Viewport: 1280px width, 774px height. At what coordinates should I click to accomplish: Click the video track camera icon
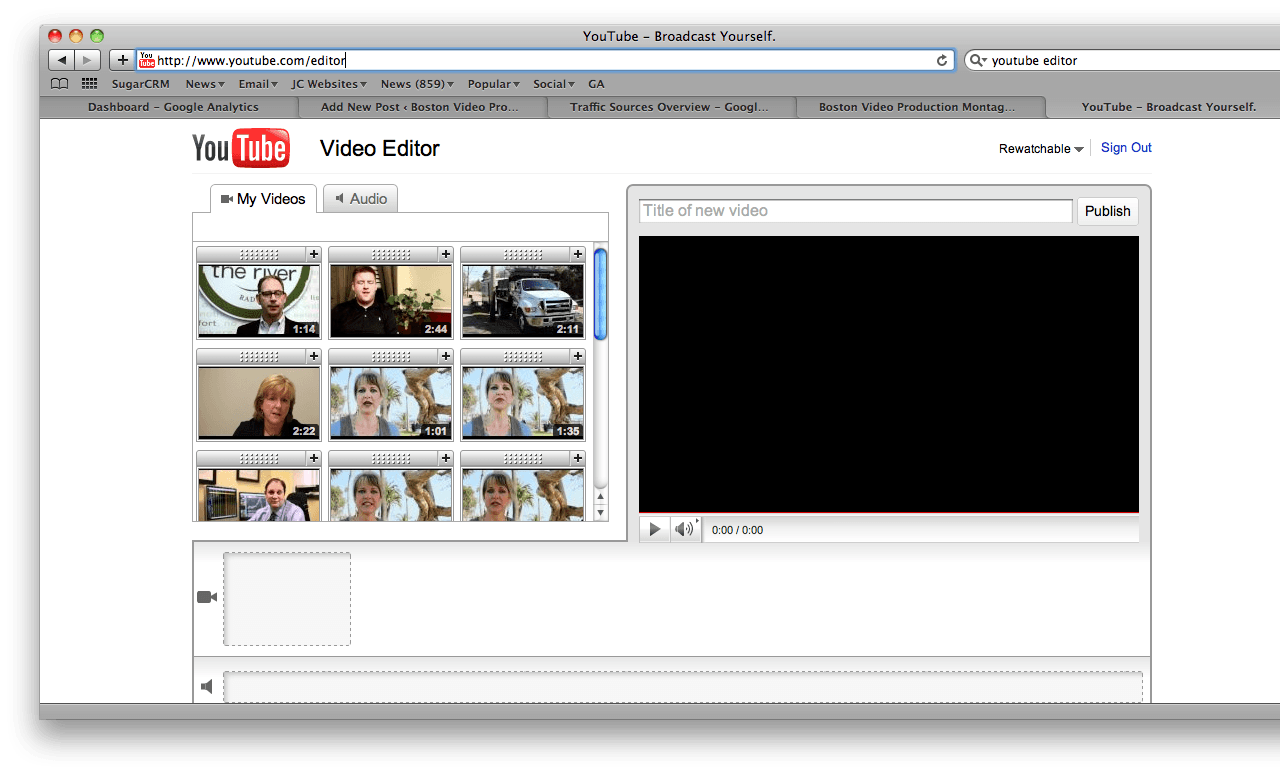point(207,597)
